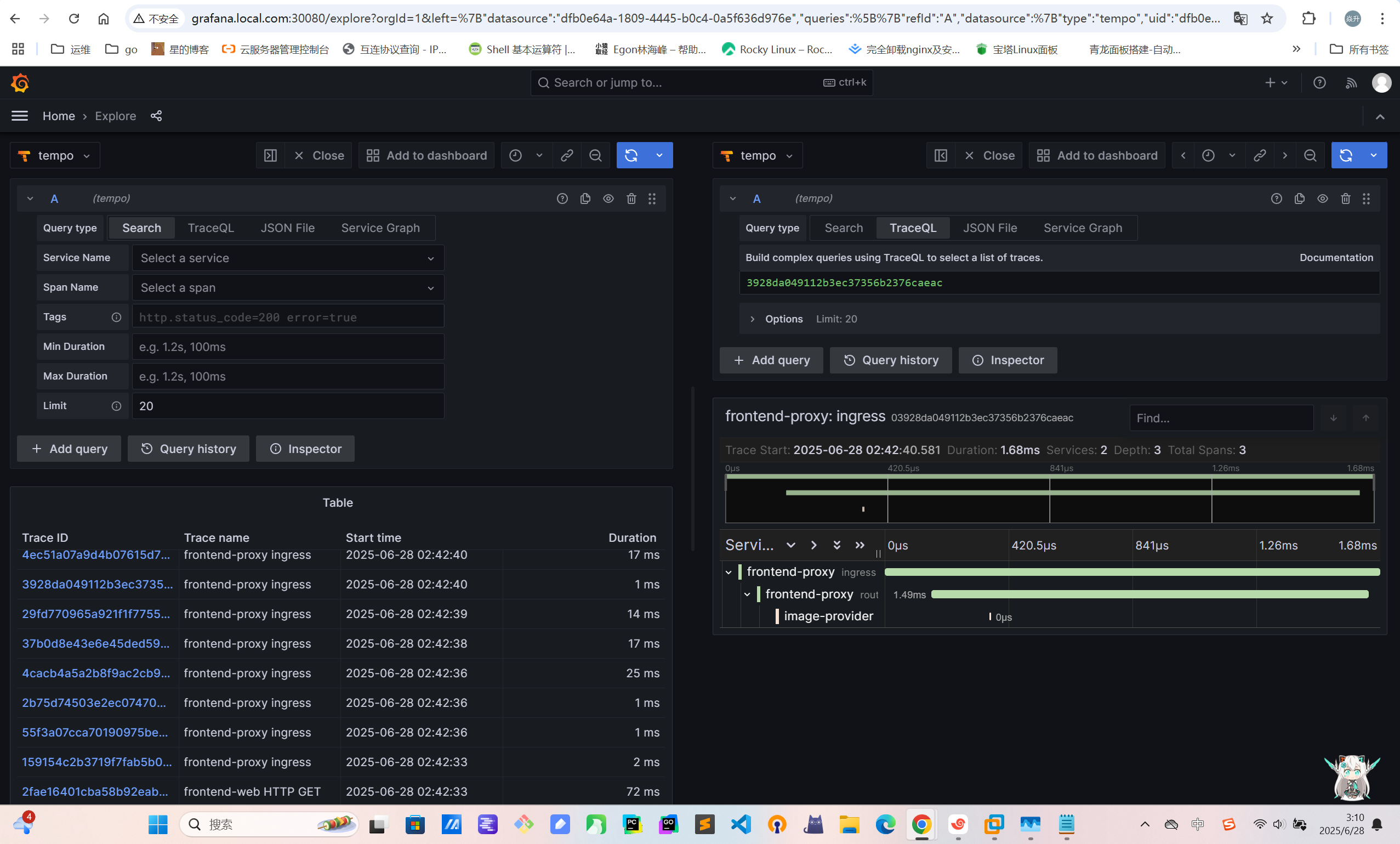The image size is (1400, 844).
Task: Toggle visibility eye of left query A
Action: click(608, 199)
